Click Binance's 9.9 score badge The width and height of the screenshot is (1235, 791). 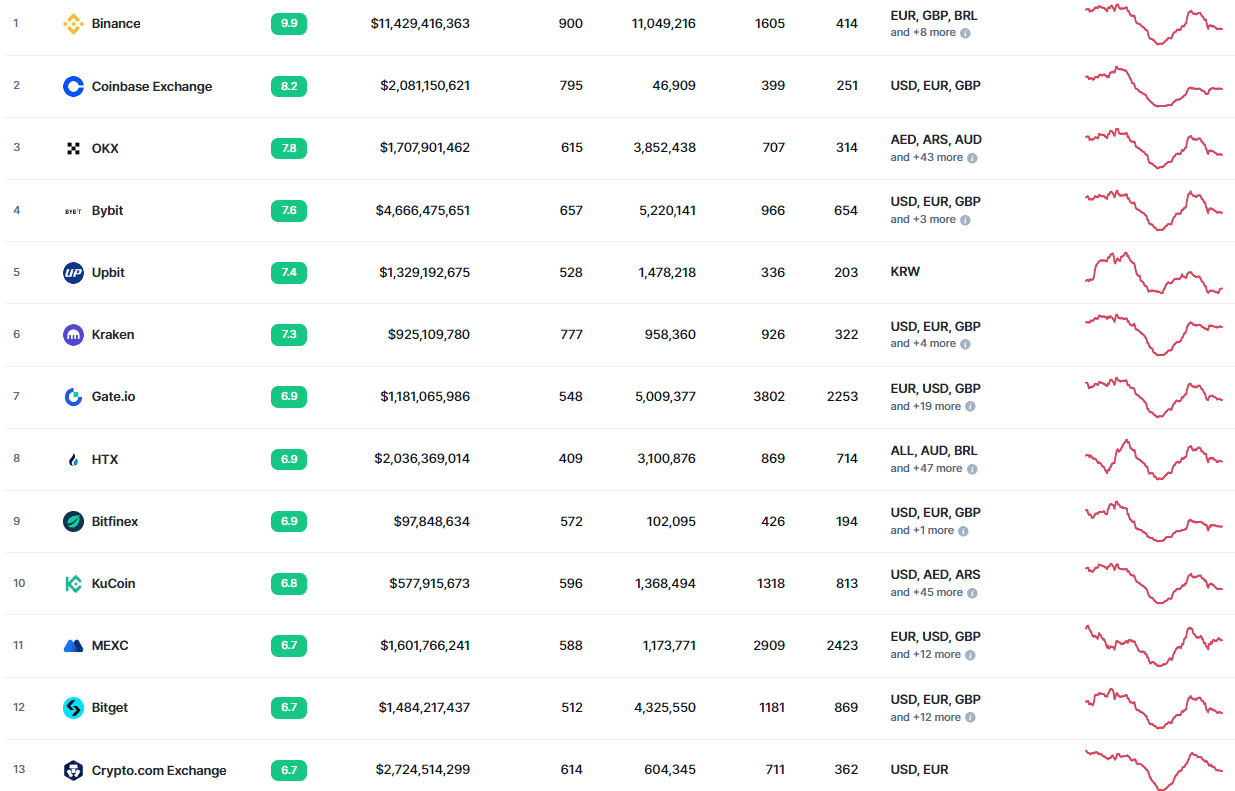tap(289, 23)
